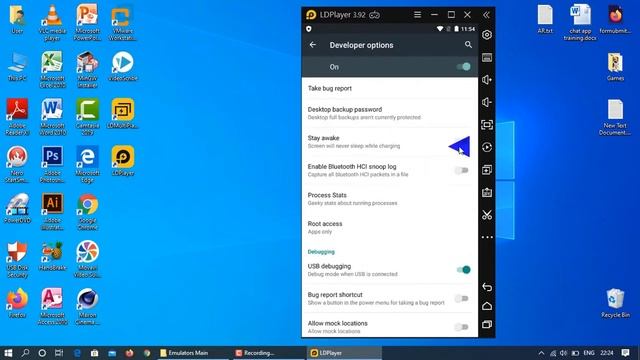Tap Take bug report option
640x360 pixels.
[390, 88]
